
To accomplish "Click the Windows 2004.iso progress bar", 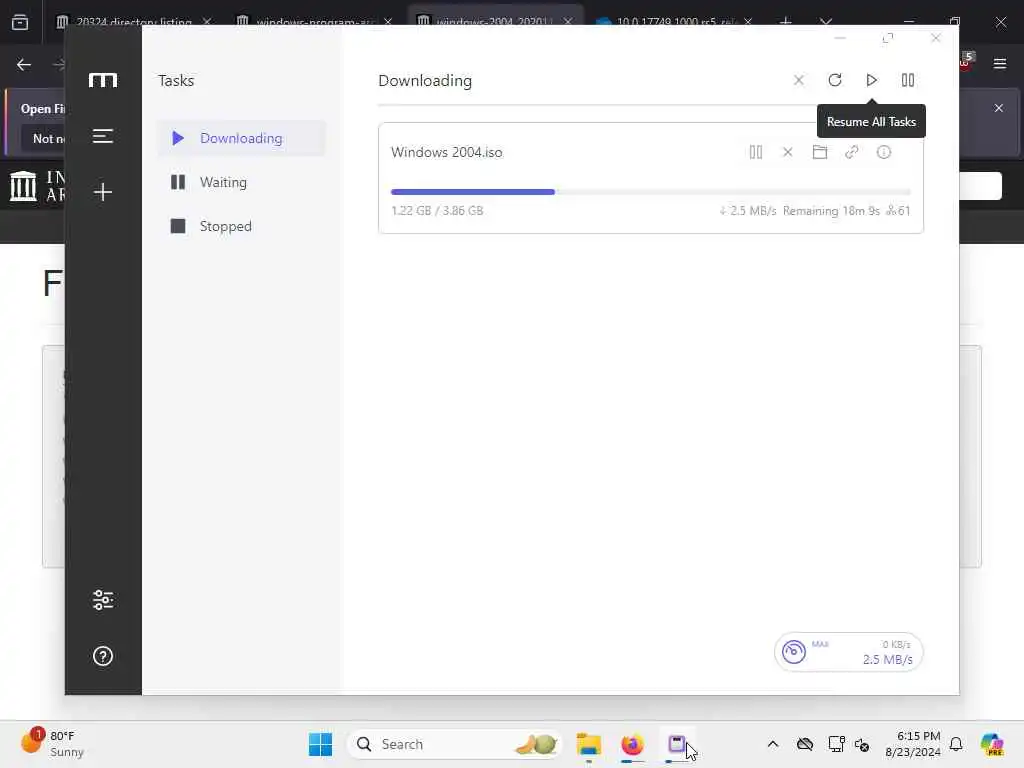I will (x=650, y=192).
